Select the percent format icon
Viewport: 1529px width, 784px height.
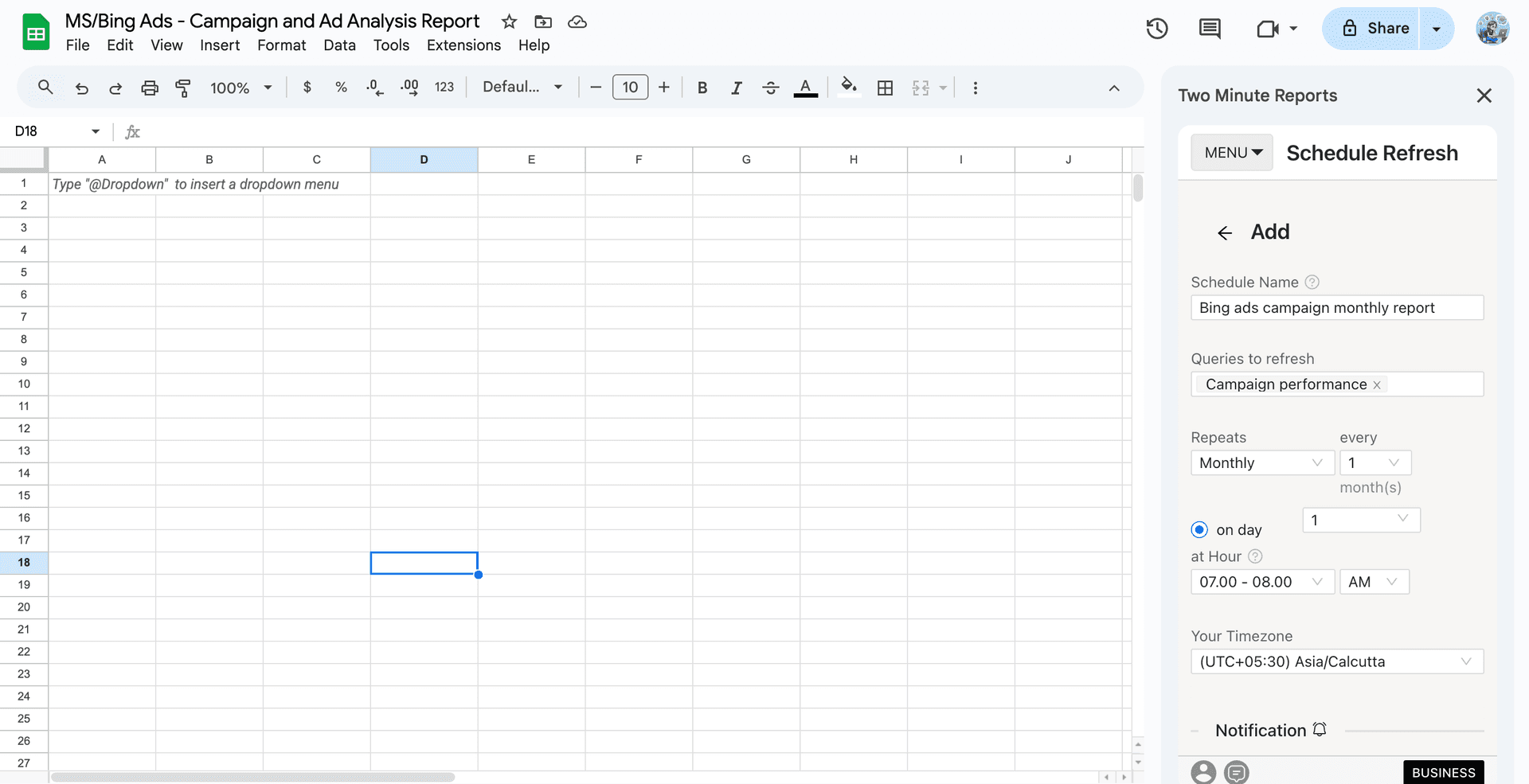[341, 88]
